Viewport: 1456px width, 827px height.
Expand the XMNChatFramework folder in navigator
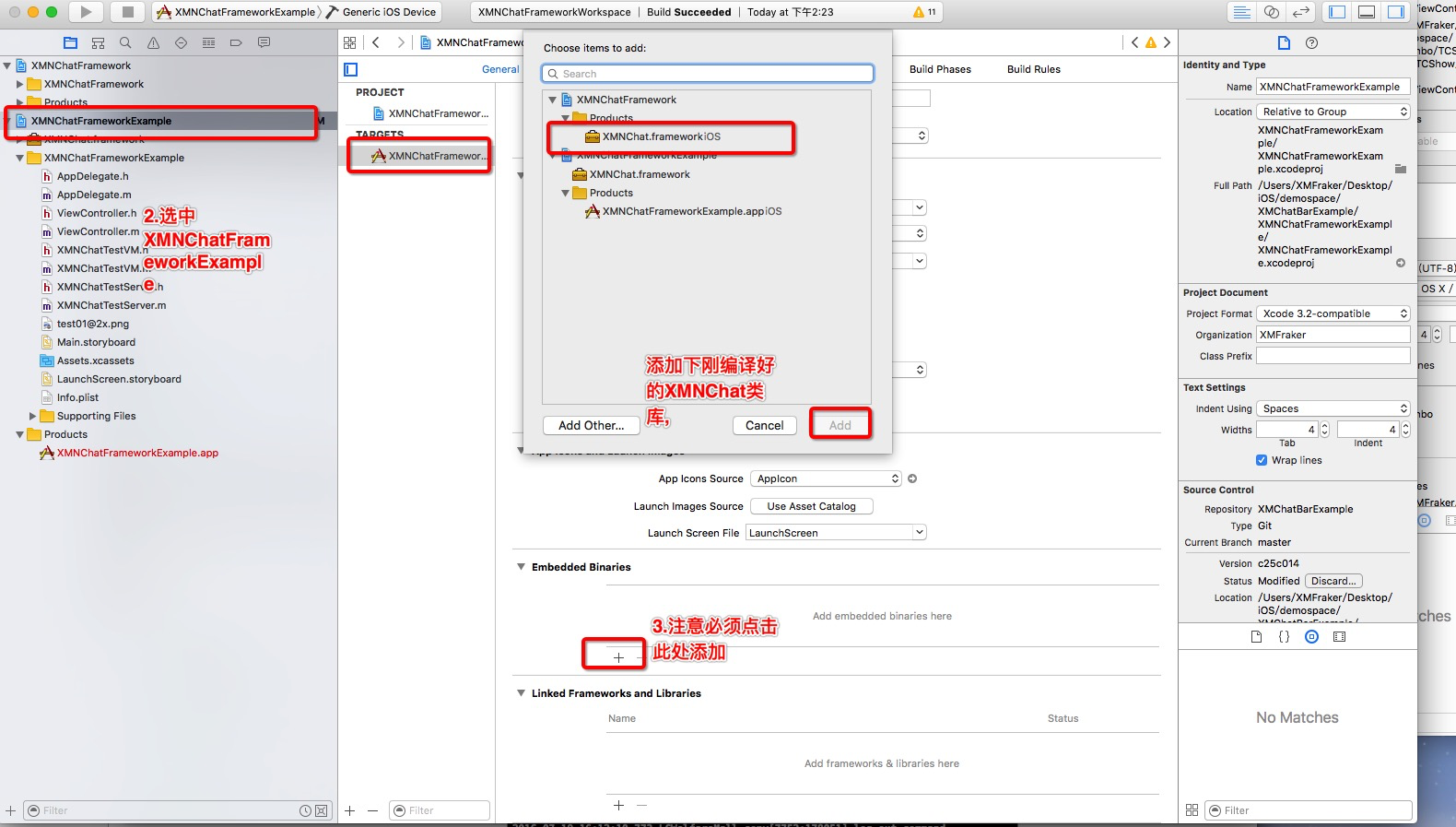point(20,84)
